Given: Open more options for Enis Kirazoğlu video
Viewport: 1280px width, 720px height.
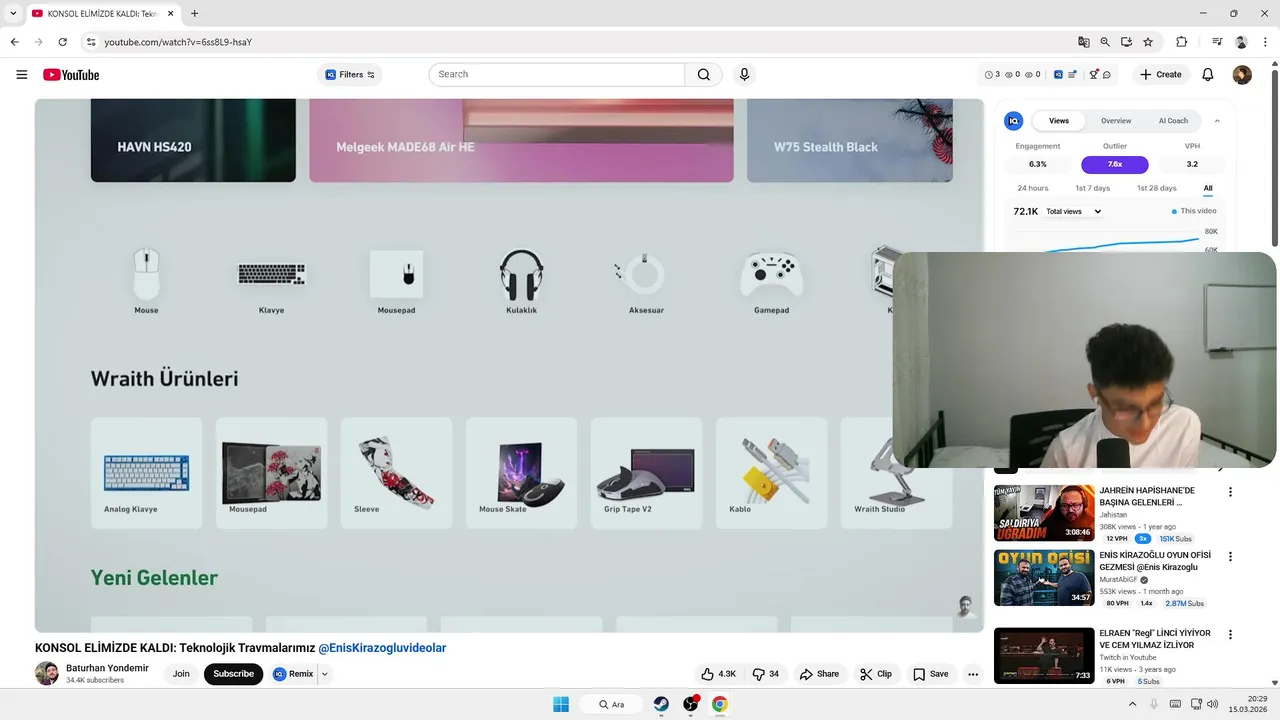Looking at the screenshot, I should pos(1231,556).
